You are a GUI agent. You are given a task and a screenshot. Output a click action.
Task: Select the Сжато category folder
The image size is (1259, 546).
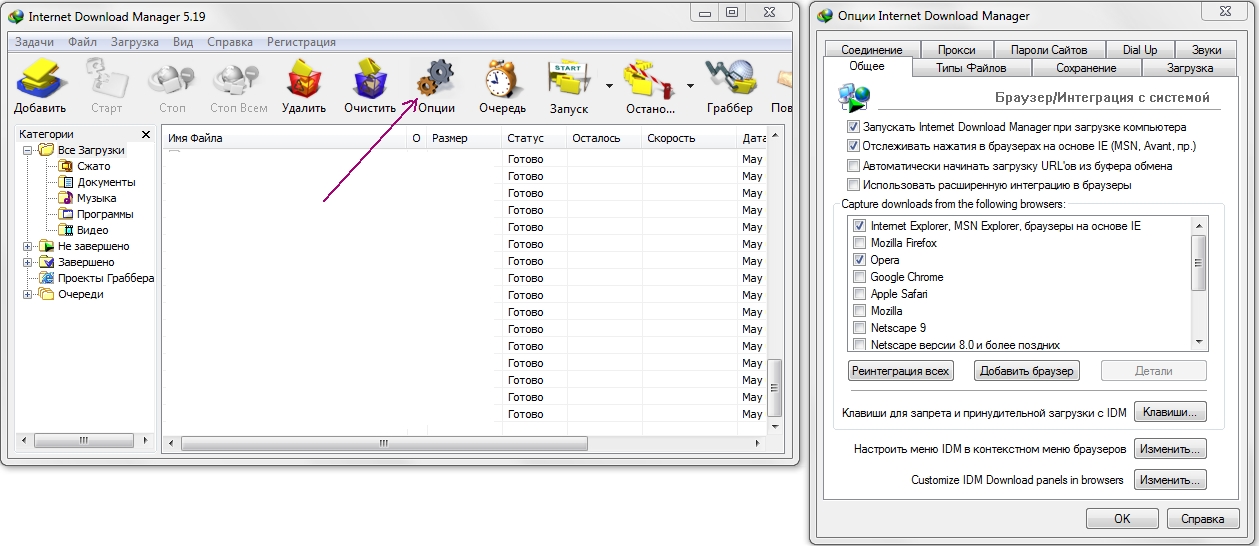(x=85, y=166)
